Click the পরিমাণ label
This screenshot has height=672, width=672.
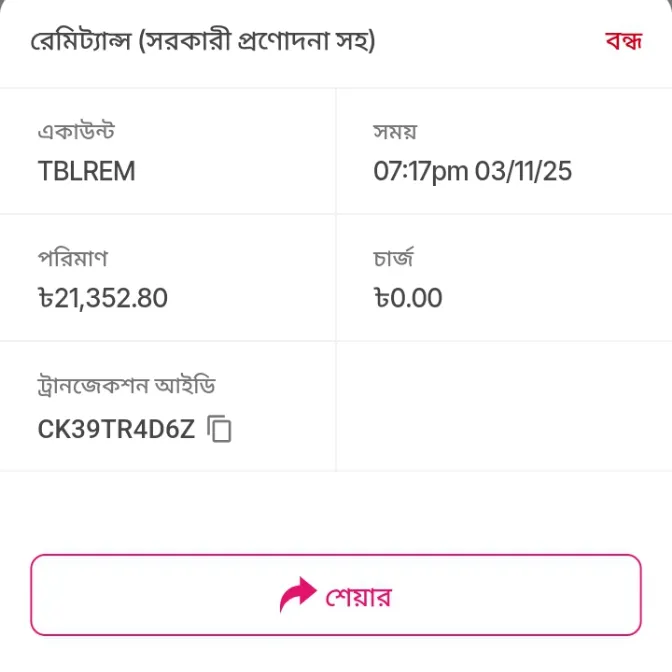coord(73,259)
